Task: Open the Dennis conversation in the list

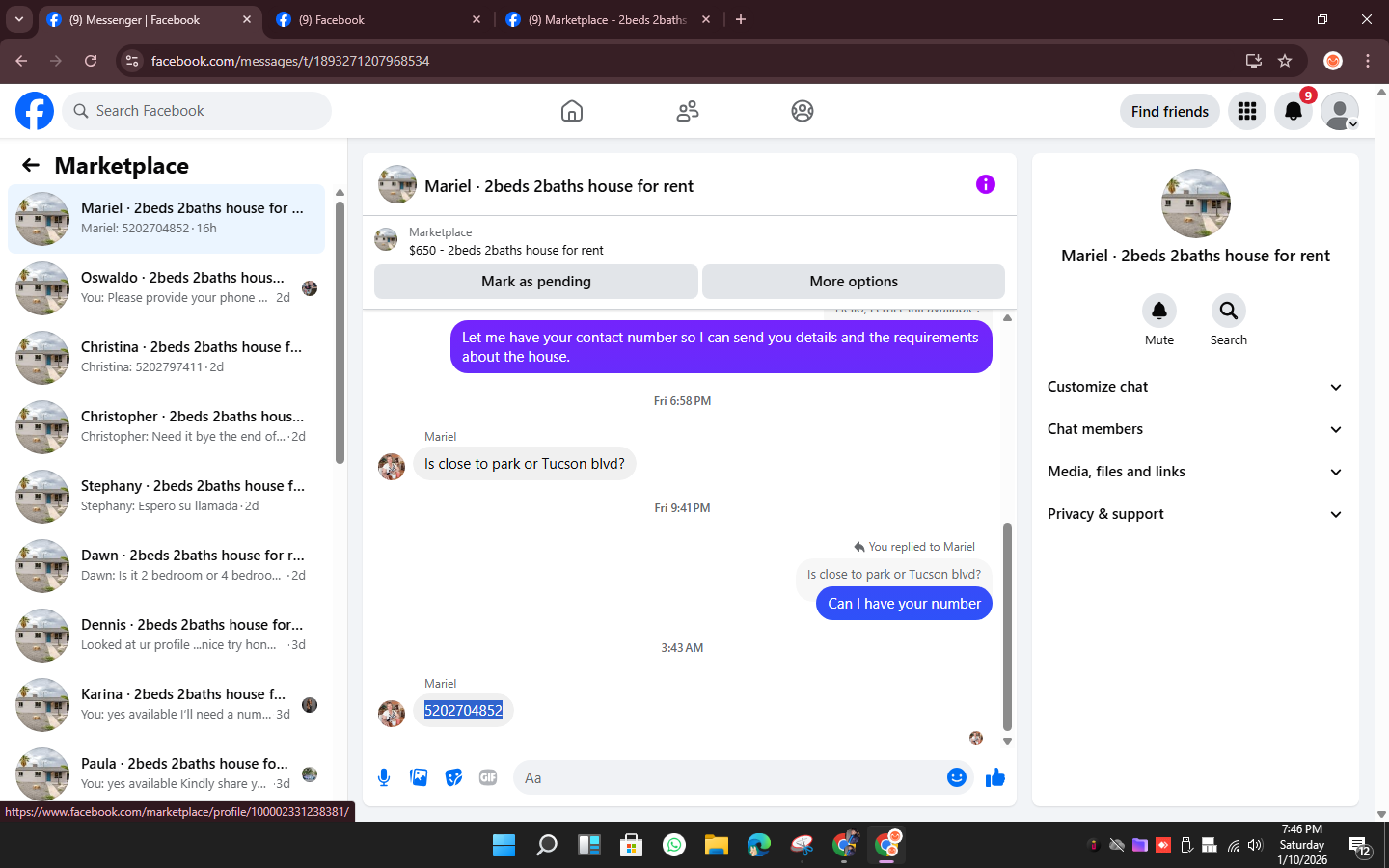Action: [166, 636]
